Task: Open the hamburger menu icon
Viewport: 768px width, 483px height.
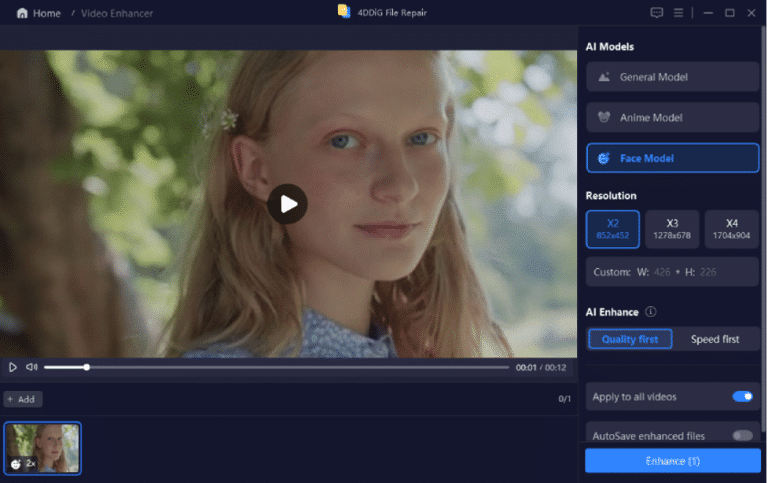Action: (679, 13)
